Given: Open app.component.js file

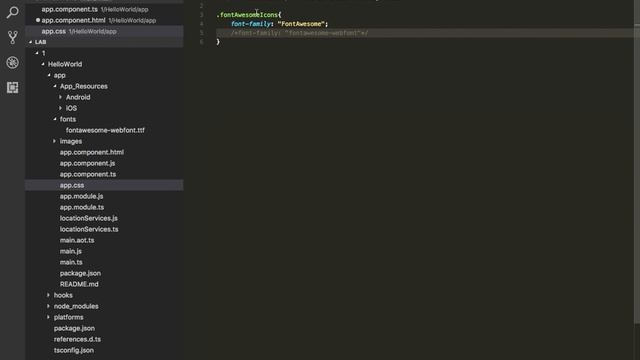Looking at the screenshot, I should pos(87,163).
